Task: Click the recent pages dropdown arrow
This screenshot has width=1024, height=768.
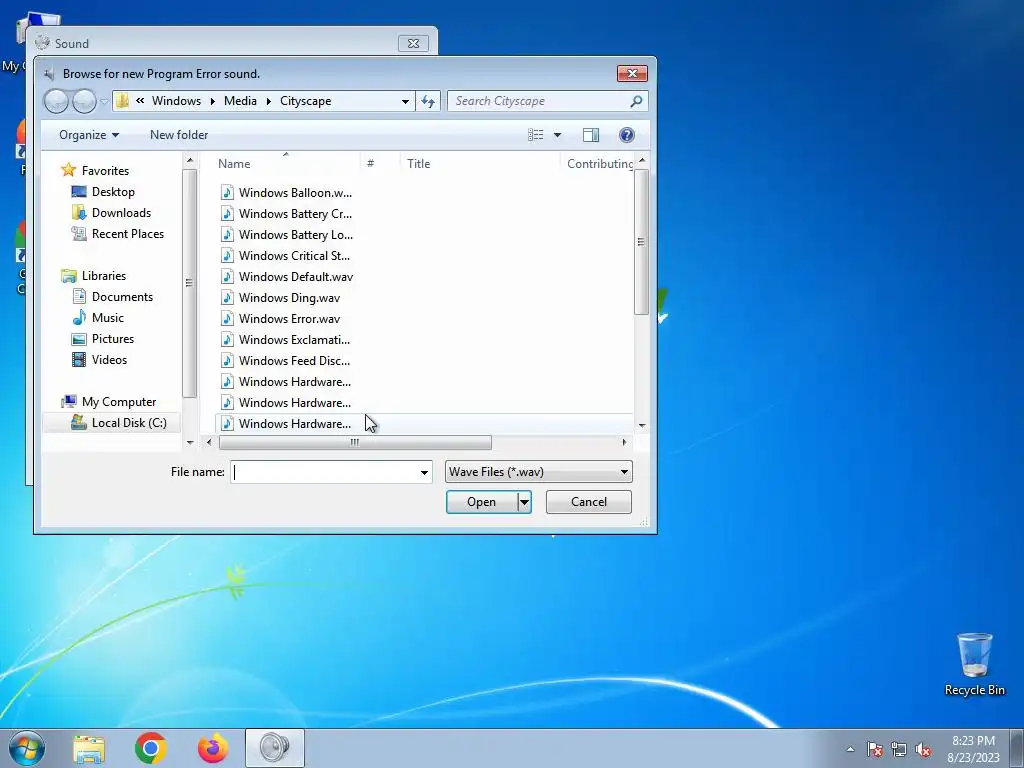Action: click(x=104, y=101)
